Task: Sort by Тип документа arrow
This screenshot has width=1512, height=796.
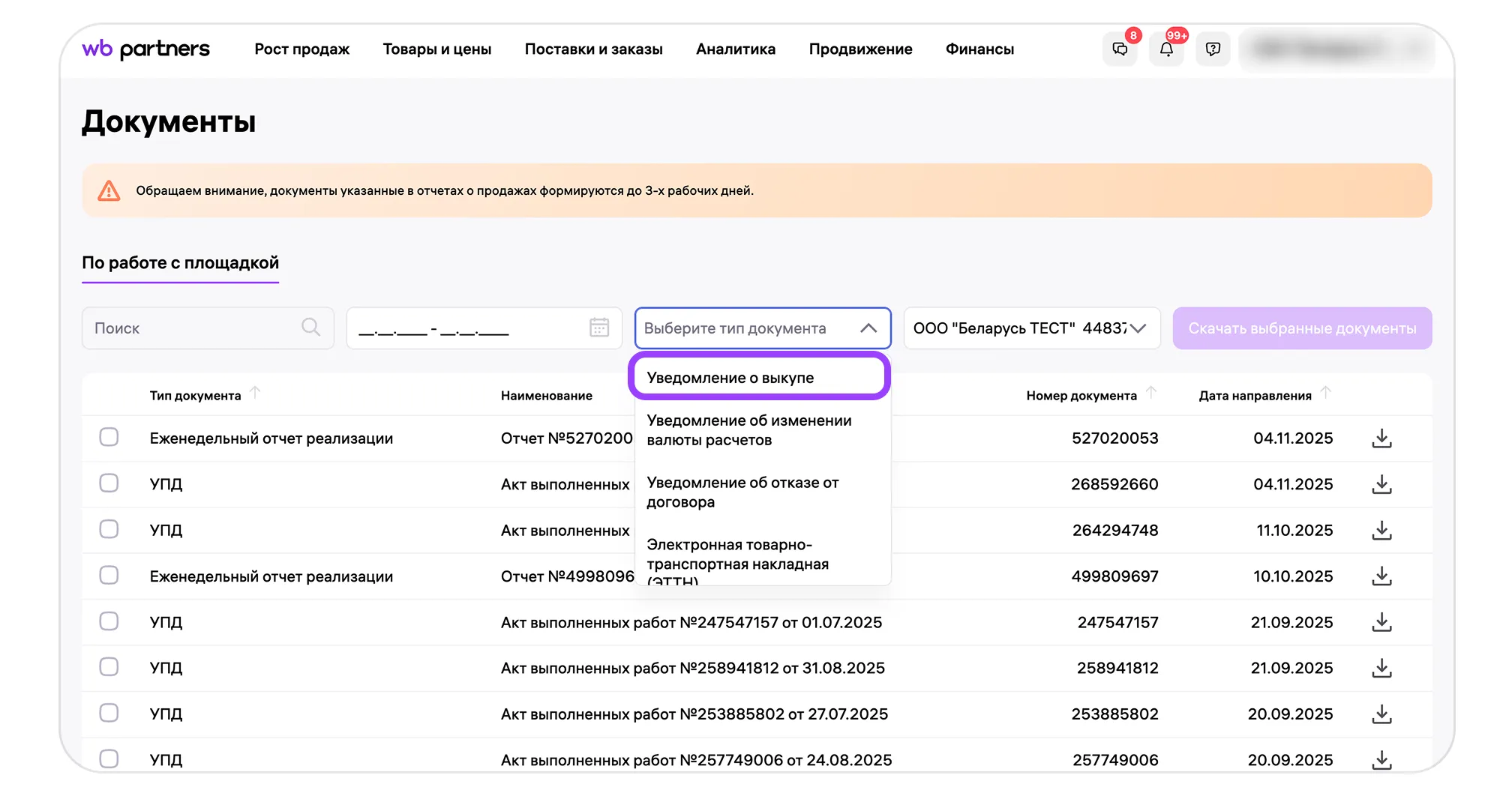Action: [255, 393]
